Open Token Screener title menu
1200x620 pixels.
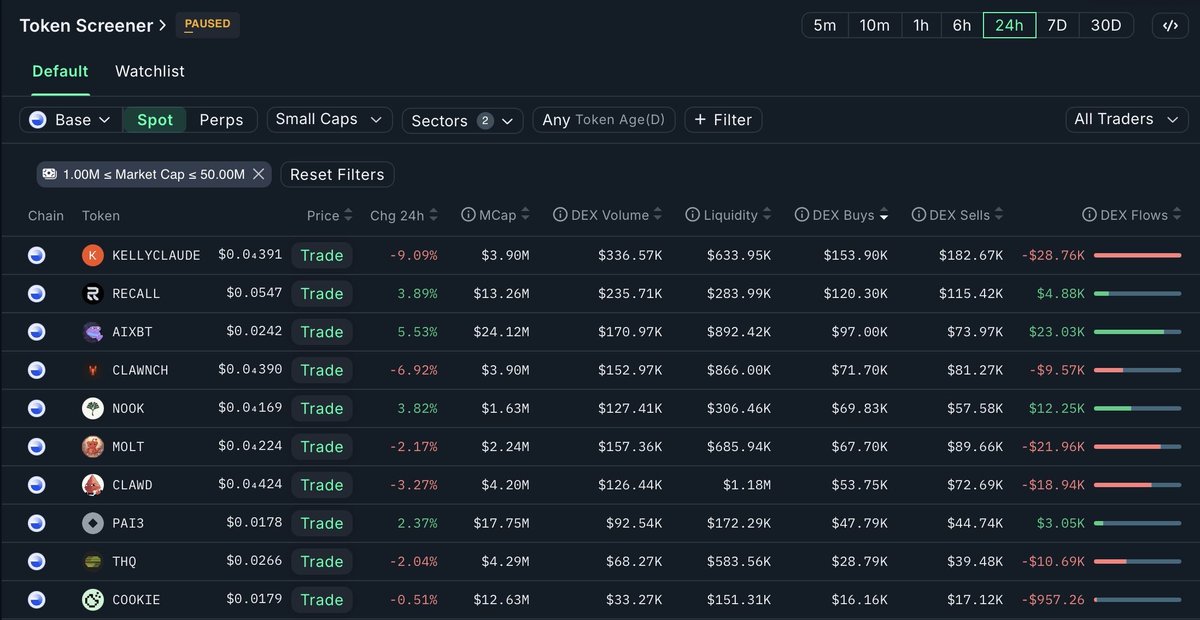(93, 25)
